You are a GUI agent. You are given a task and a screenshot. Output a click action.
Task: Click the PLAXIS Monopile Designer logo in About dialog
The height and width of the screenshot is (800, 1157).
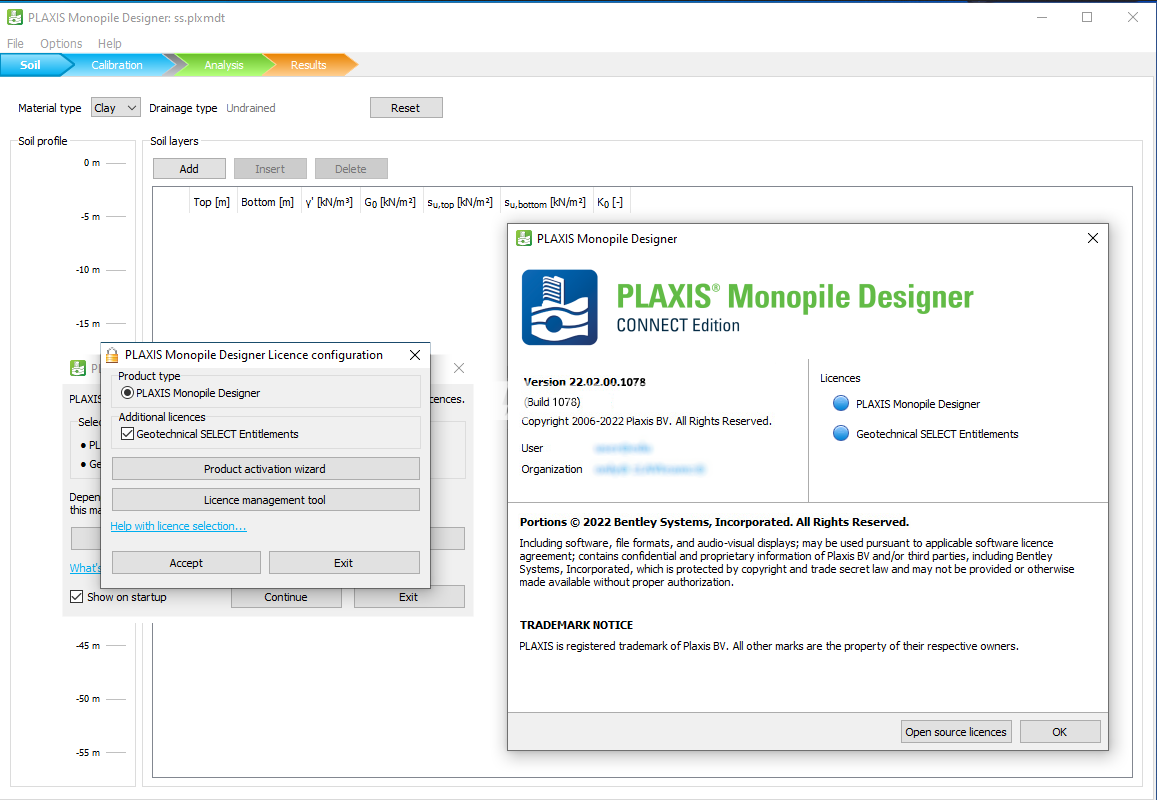coord(559,307)
